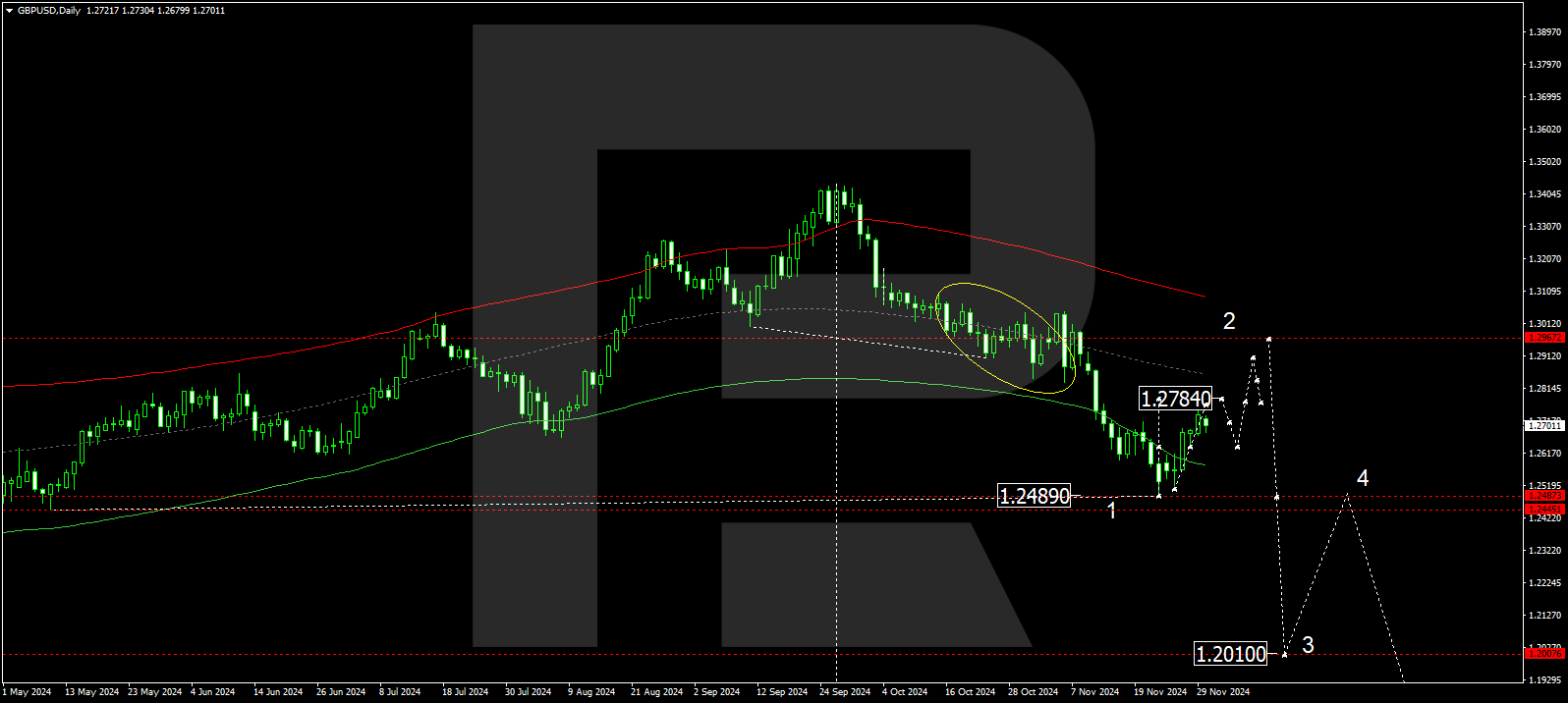Click the 1.30120 price scale value
The height and width of the screenshot is (703, 1568).
click(1544, 324)
